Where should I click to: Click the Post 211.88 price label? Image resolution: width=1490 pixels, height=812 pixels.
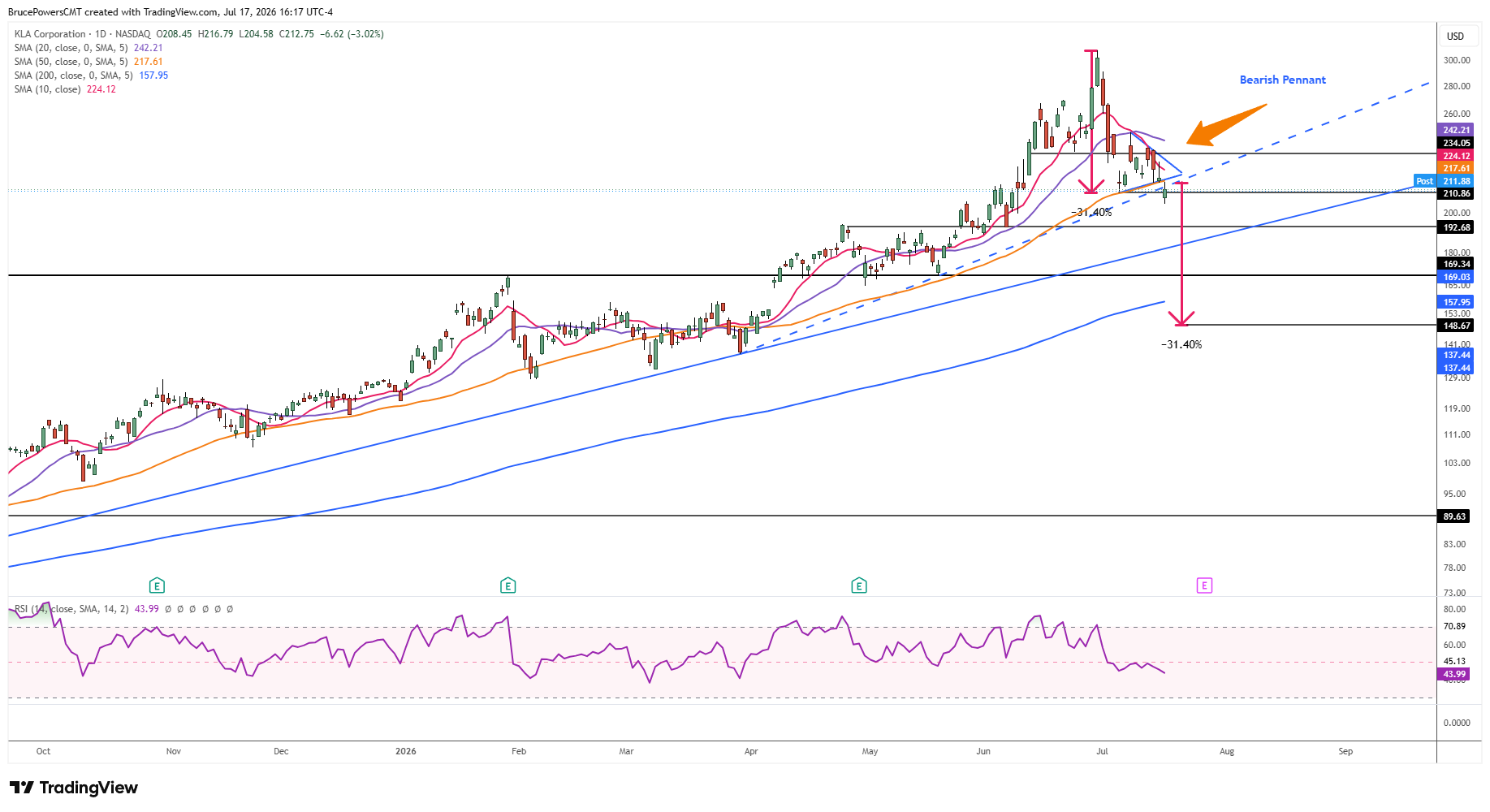point(1444,181)
